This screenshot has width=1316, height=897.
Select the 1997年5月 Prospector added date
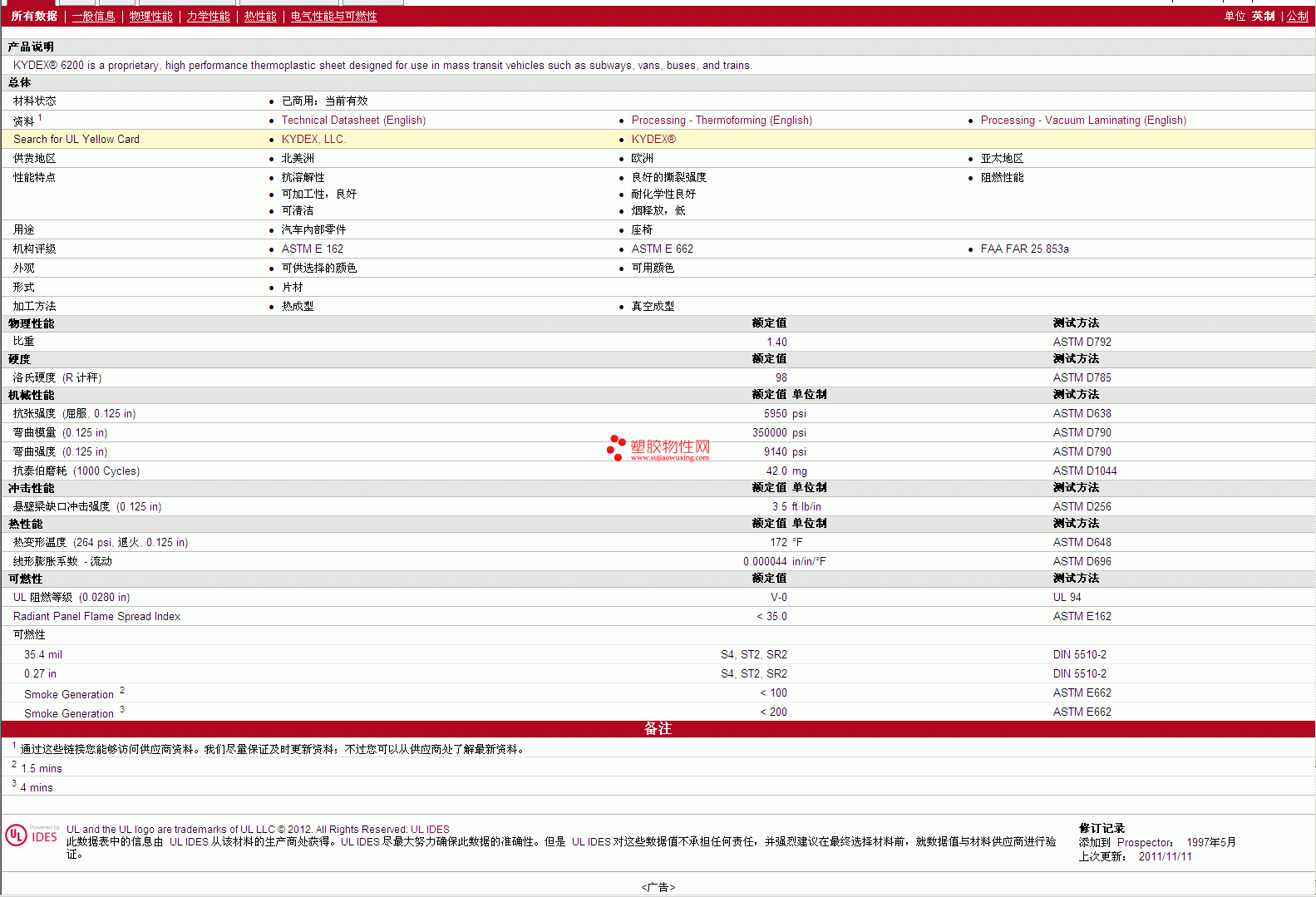[1210, 843]
